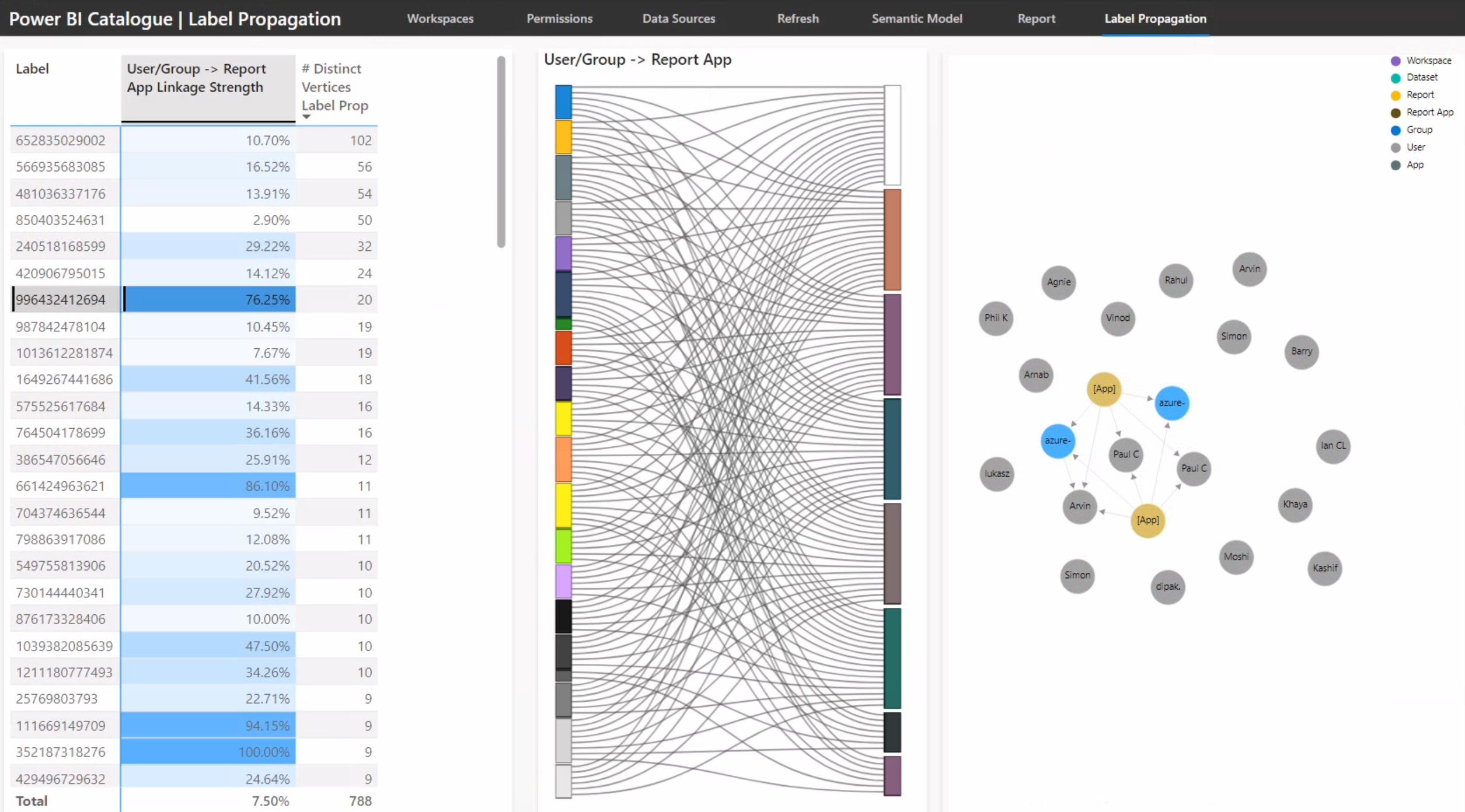
Task: Click the table's vertical scrollbar
Action: [x=501, y=152]
